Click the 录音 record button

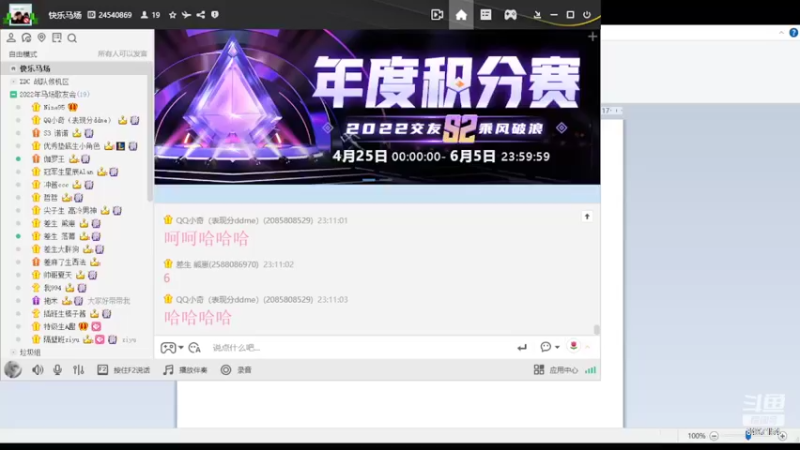pyautogui.click(x=236, y=370)
